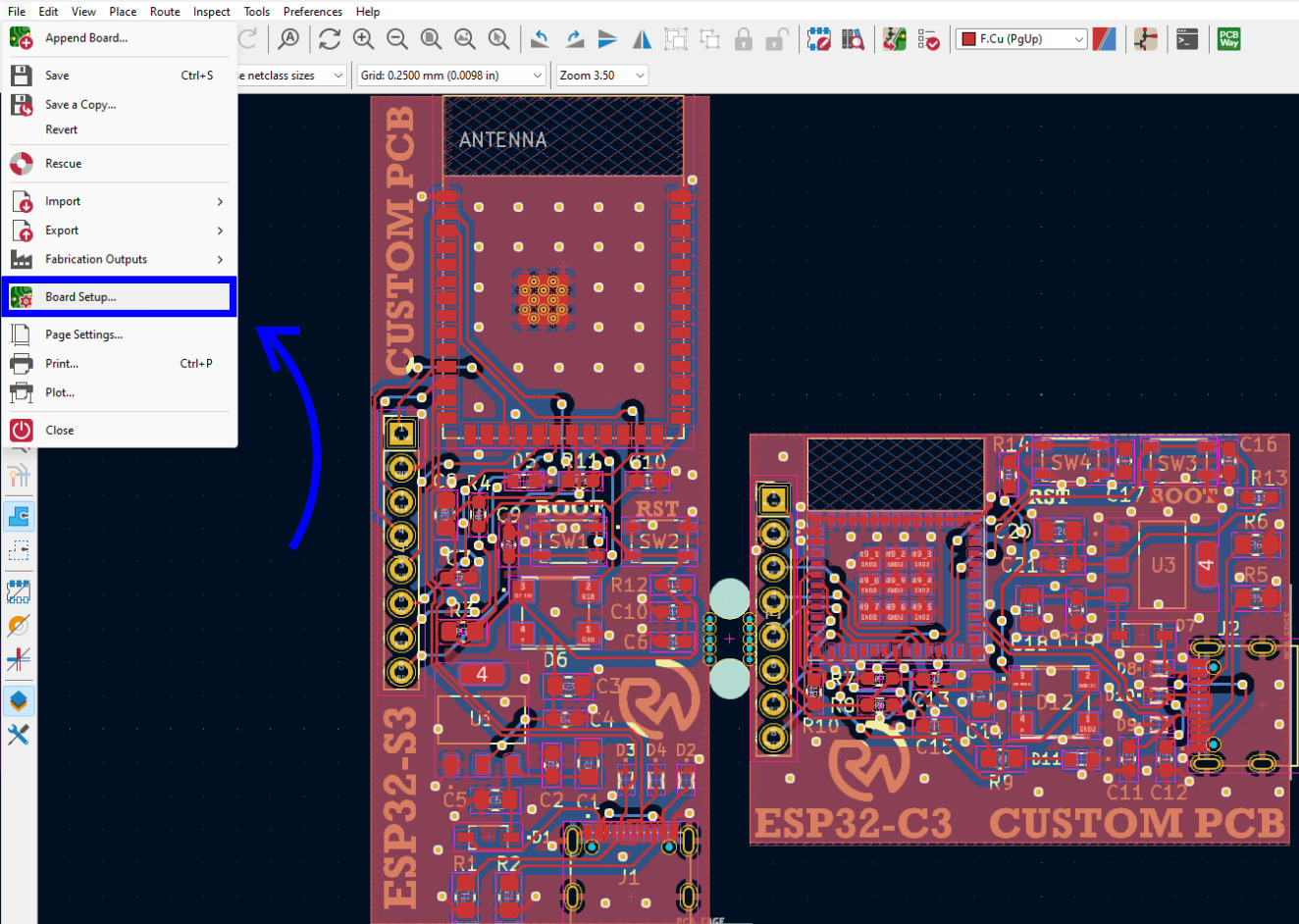Viewport: 1299px width, 924px height.
Task: Click the Find text toolbar icon
Action: 288,39
